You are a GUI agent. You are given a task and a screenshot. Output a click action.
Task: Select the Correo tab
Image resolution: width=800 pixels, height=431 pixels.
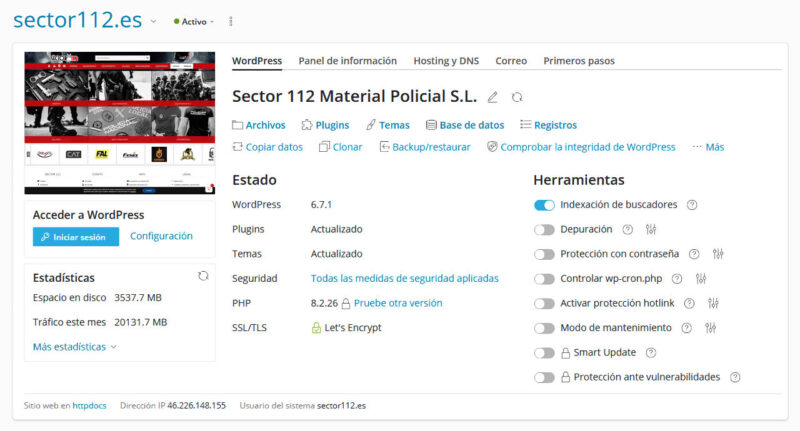point(511,61)
